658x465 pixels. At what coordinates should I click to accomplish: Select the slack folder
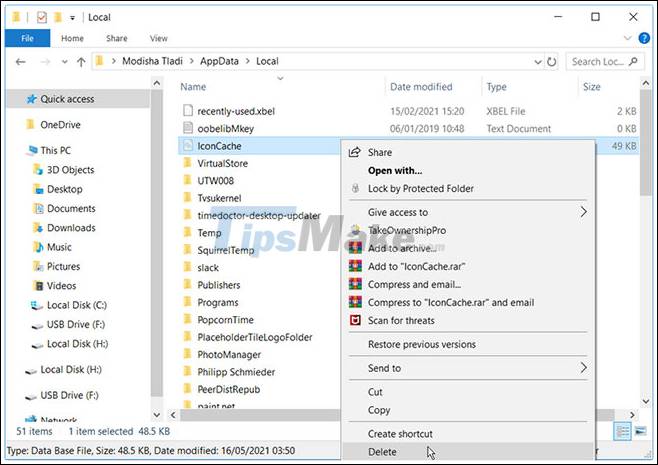(x=208, y=267)
